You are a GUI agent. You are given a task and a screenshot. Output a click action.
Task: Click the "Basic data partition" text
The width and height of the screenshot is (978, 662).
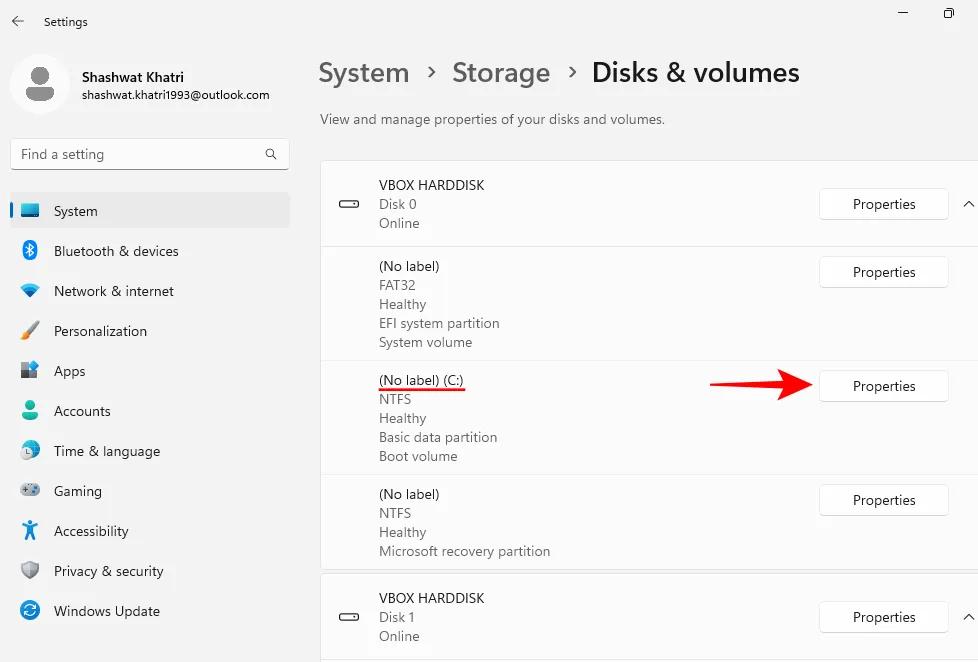pos(438,437)
